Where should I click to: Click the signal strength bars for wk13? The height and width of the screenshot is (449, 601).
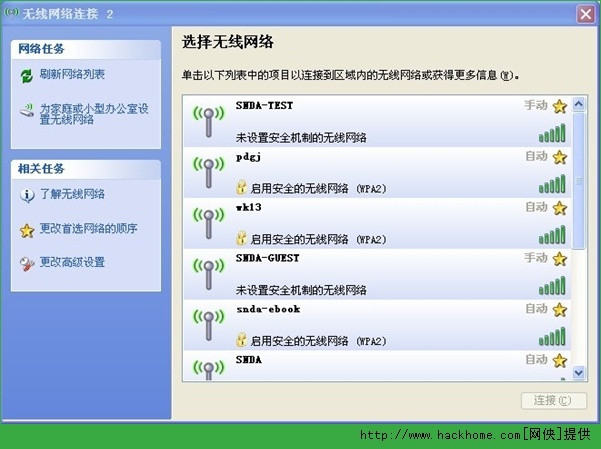pos(552,236)
